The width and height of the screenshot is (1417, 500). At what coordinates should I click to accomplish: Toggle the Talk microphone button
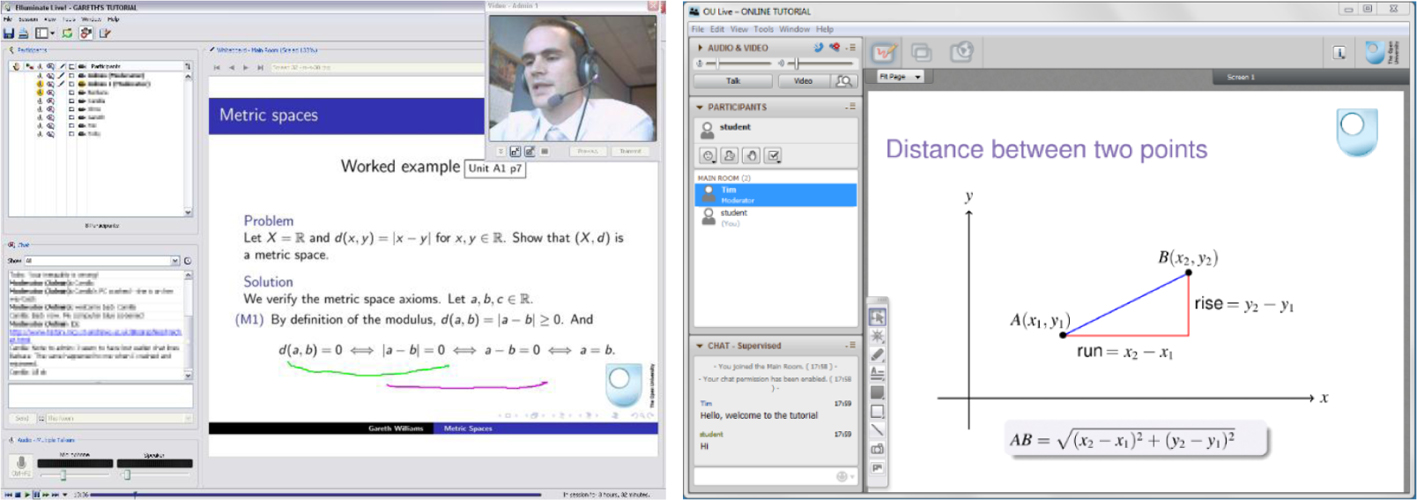733,81
